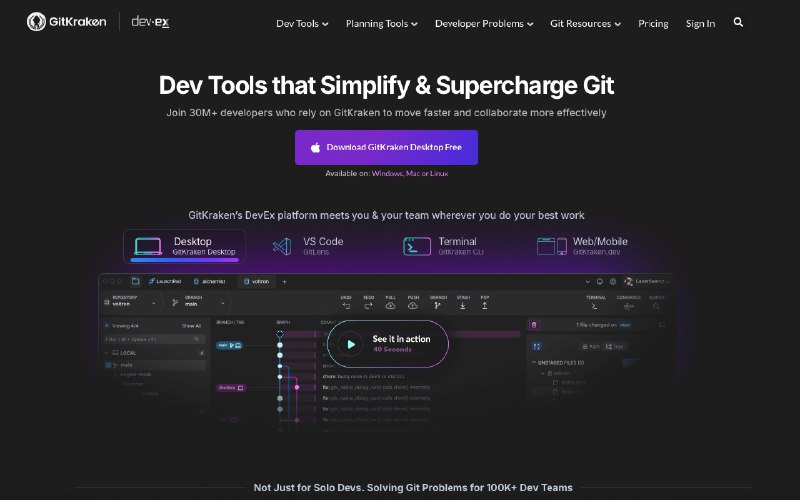Image resolution: width=800 pixels, height=500 pixels.
Task: Click the VS Code logo icon
Action: pos(282,246)
